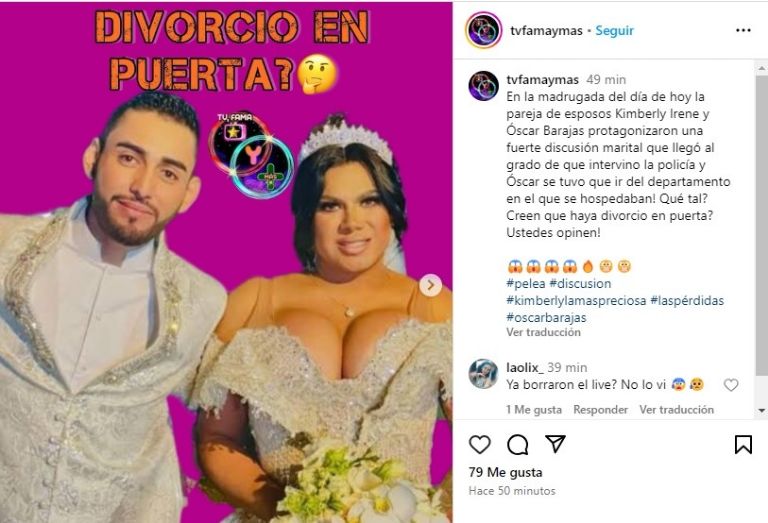Reply to laolix_ comment using Responder
The height and width of the screenshot is (523, 768).
[600, 409]
